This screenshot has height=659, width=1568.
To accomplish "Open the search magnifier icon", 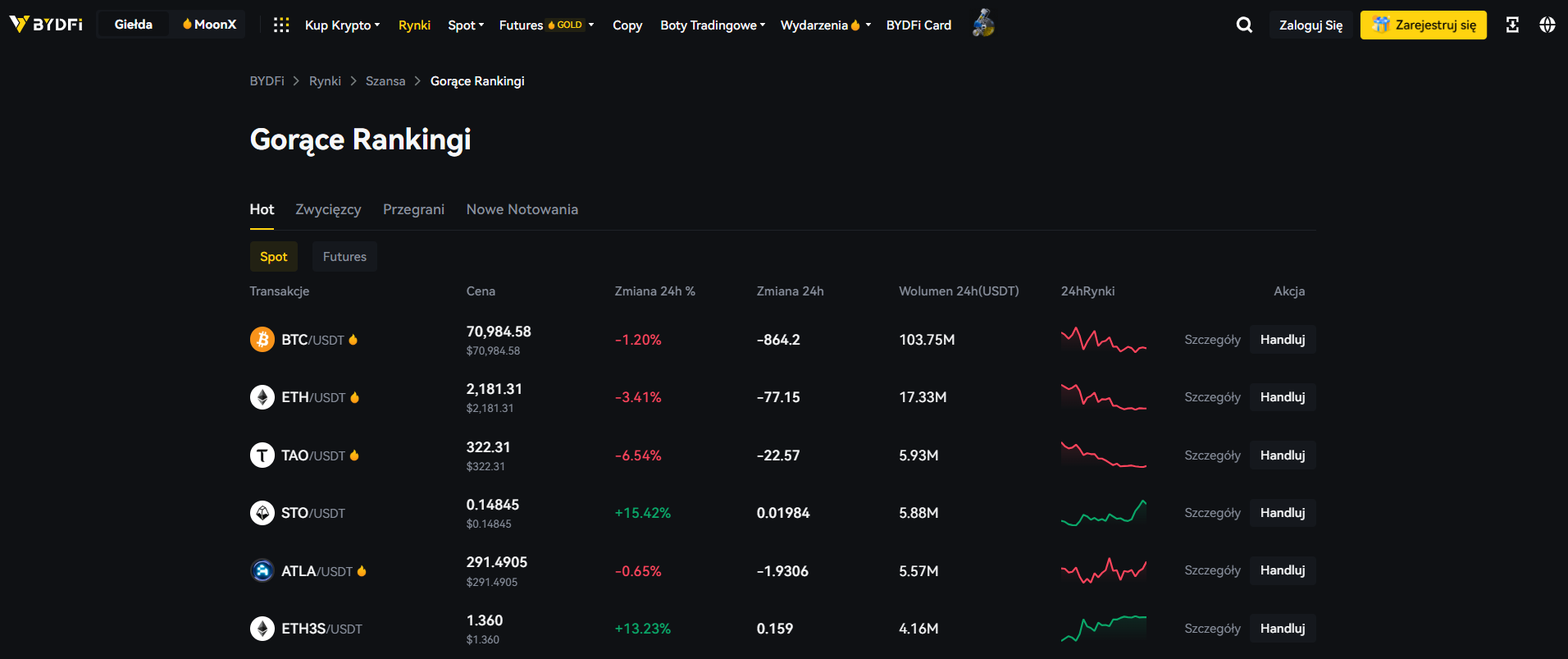I will click(x=1244, y=25).
